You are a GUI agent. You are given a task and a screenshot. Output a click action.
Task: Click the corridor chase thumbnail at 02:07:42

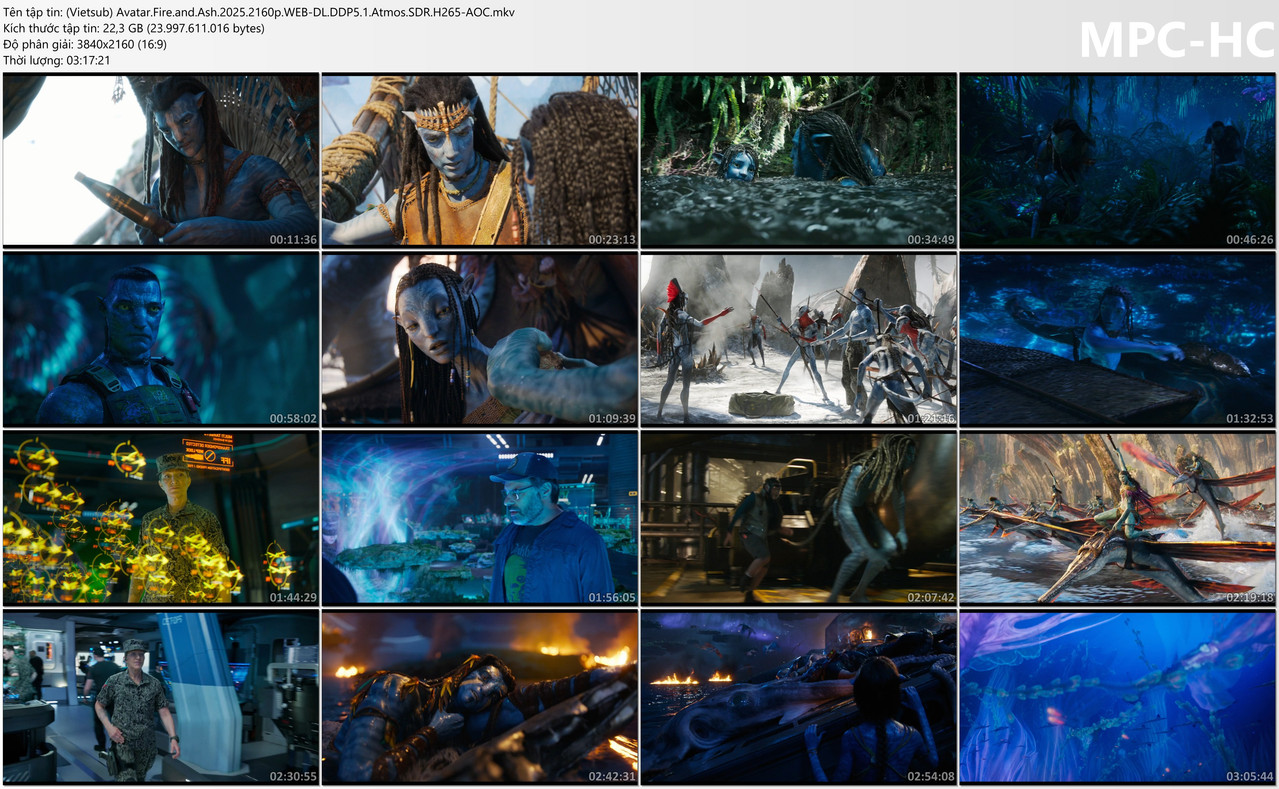point(799,518)
